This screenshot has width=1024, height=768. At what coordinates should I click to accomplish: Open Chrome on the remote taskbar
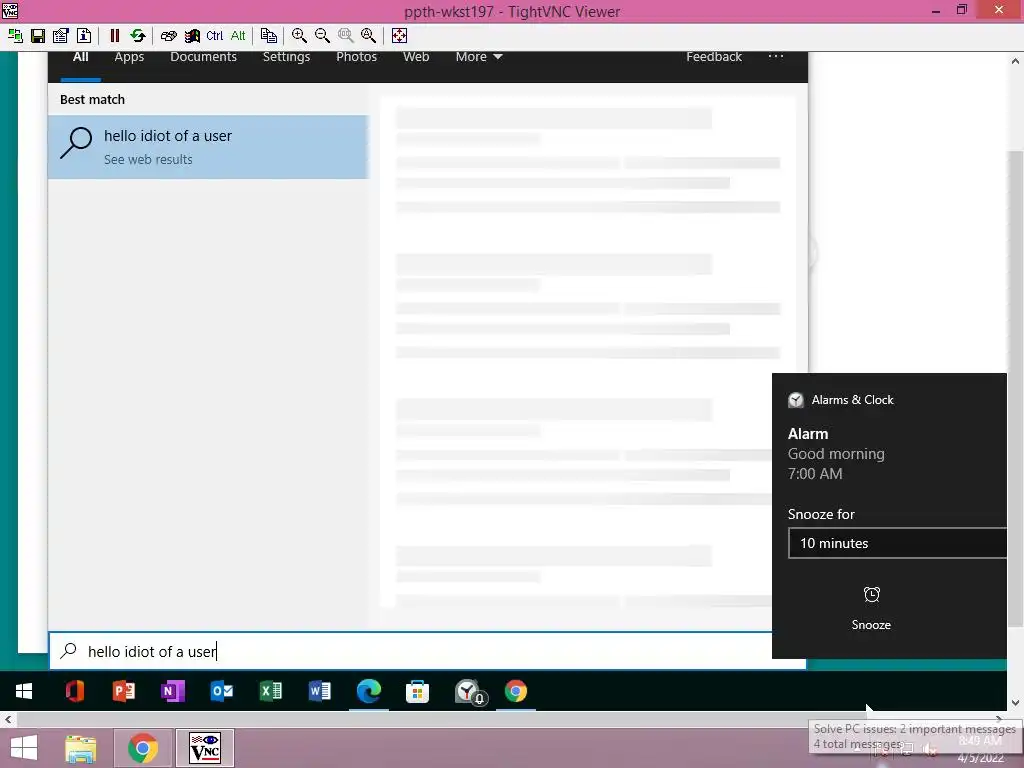[516, 691]
